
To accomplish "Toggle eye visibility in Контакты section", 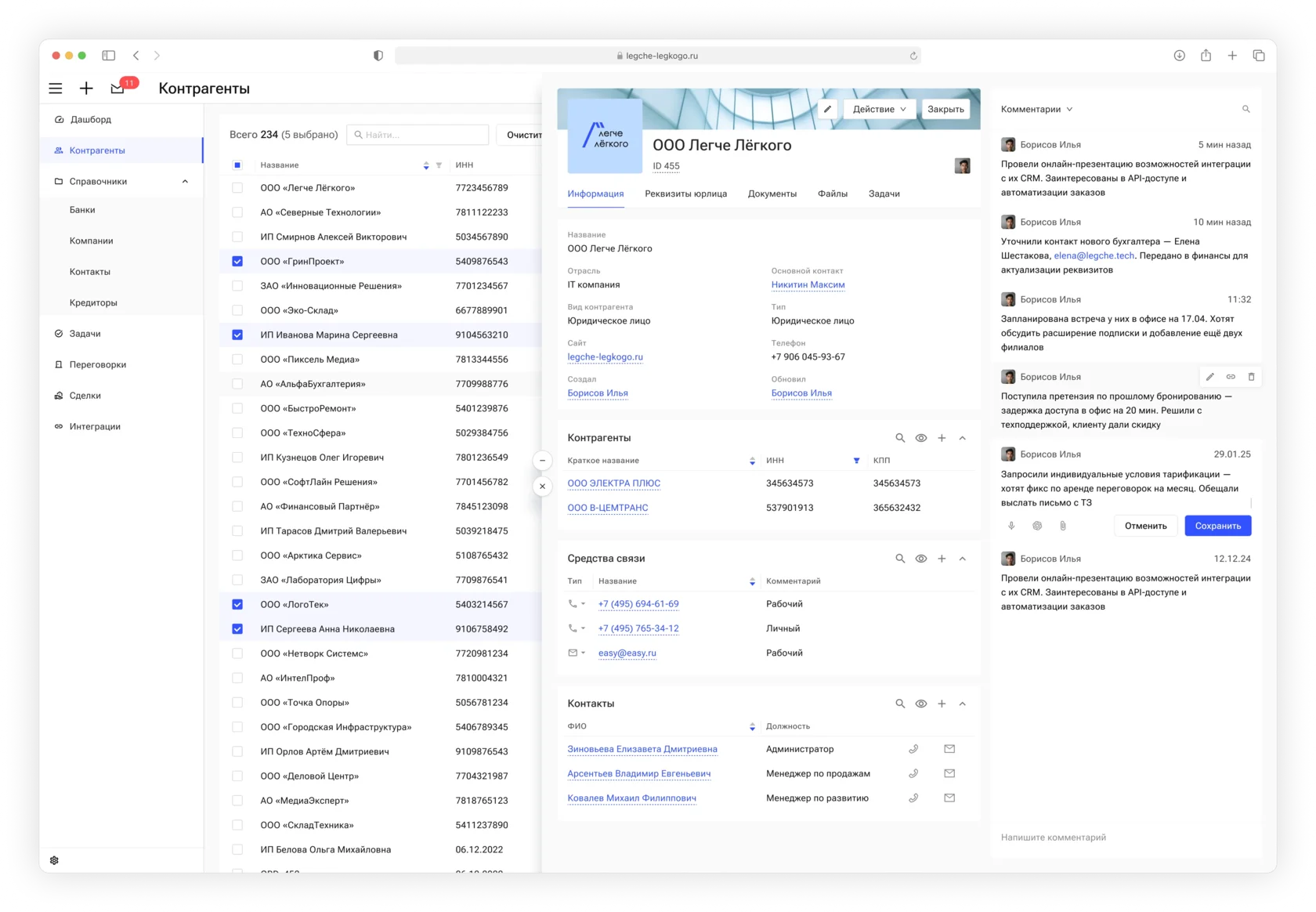I will [921, 704].
